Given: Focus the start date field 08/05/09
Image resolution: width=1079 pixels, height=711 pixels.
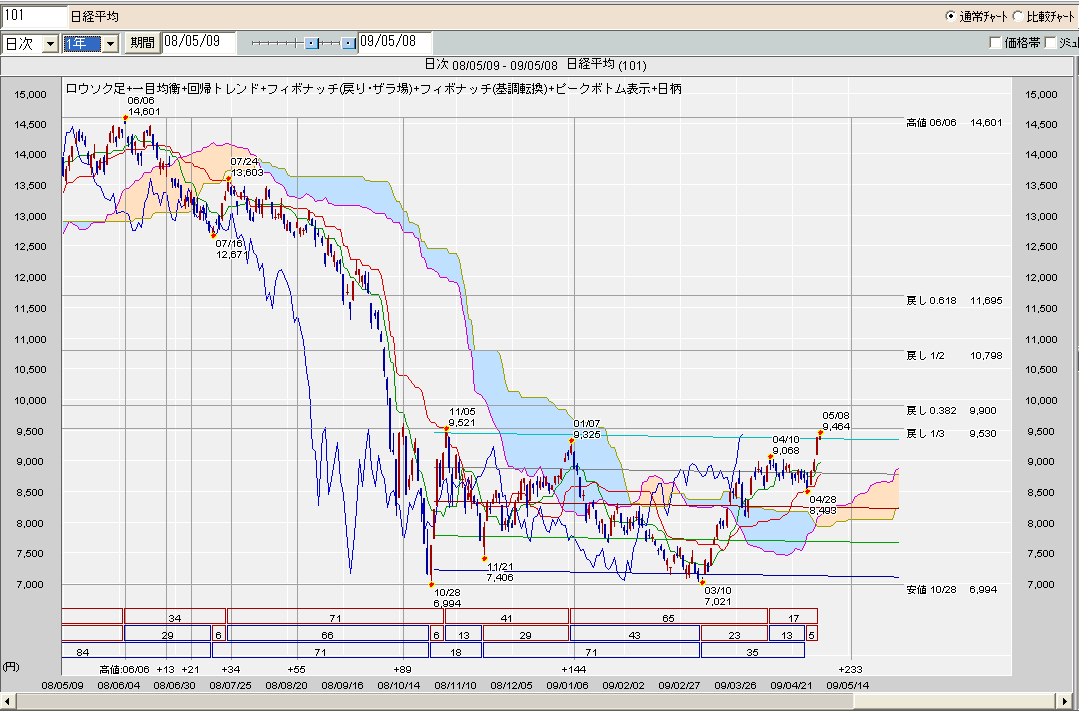Looking at the screenshot, I should point(199,42).
